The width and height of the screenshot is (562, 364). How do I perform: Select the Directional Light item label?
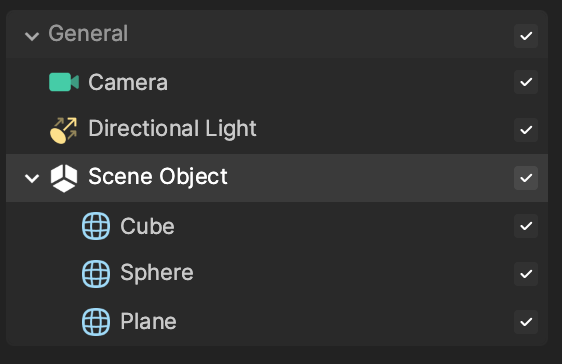click(172, 129)
